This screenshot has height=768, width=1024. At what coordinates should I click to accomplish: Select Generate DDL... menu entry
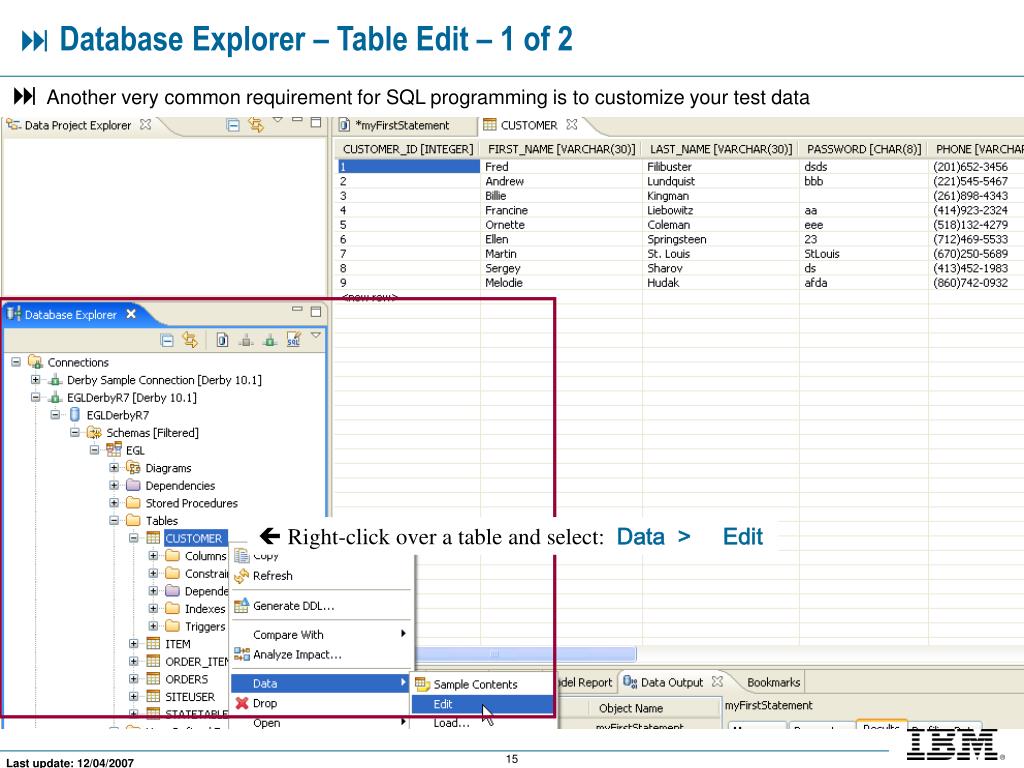[x=320, y=605]
